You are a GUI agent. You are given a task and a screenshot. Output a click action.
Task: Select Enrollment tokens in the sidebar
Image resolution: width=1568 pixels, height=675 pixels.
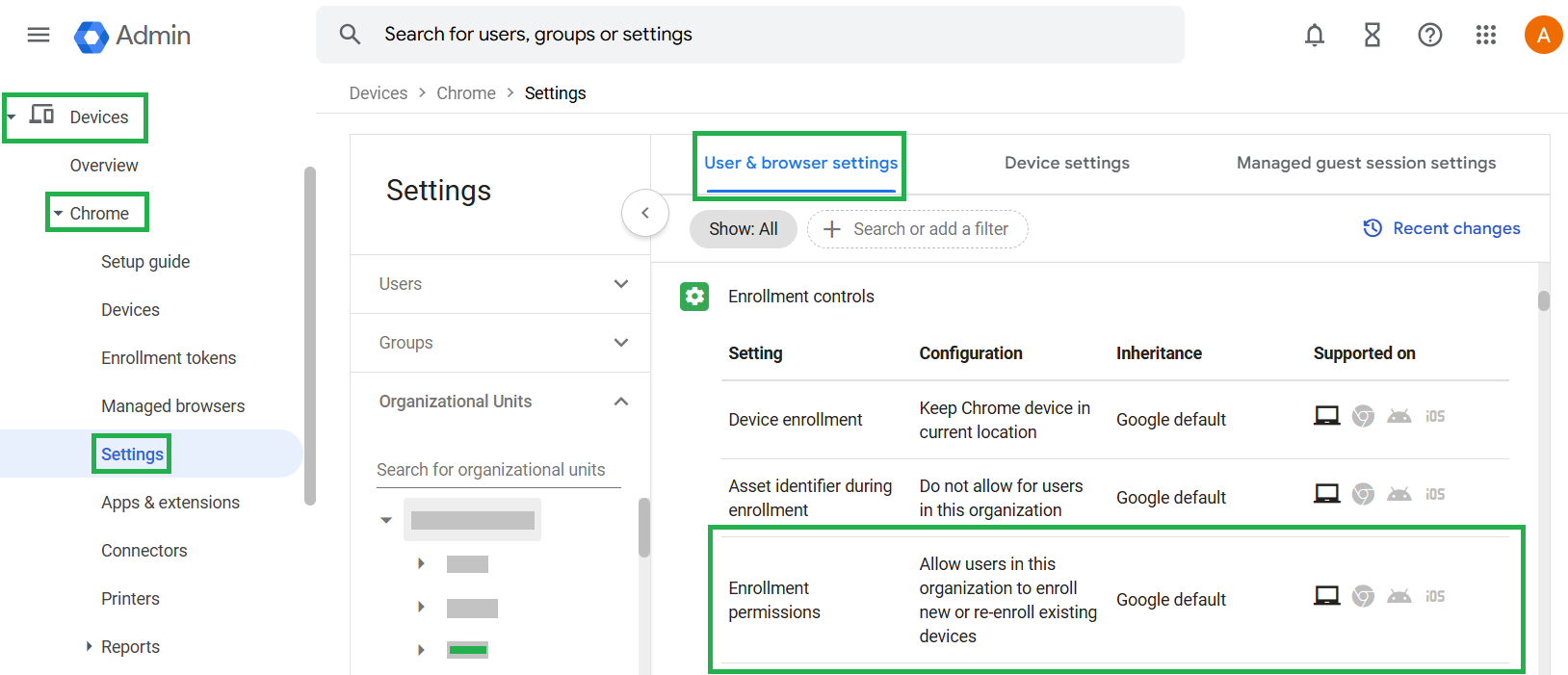coord(169,358)
